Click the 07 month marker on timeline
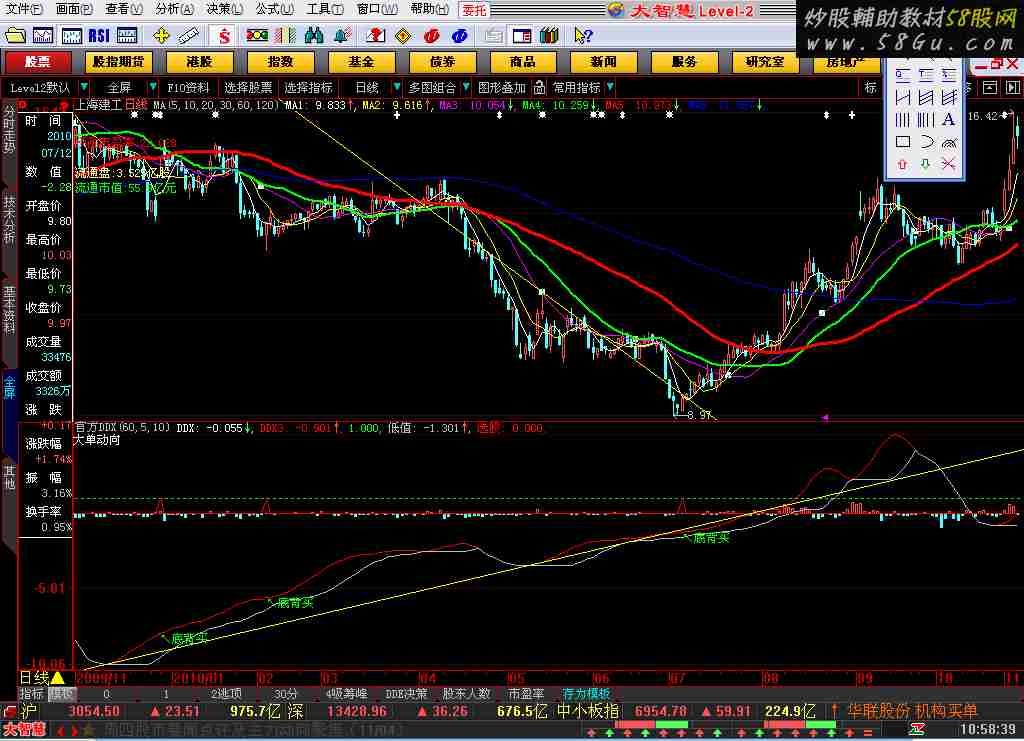 coord(677,678)
